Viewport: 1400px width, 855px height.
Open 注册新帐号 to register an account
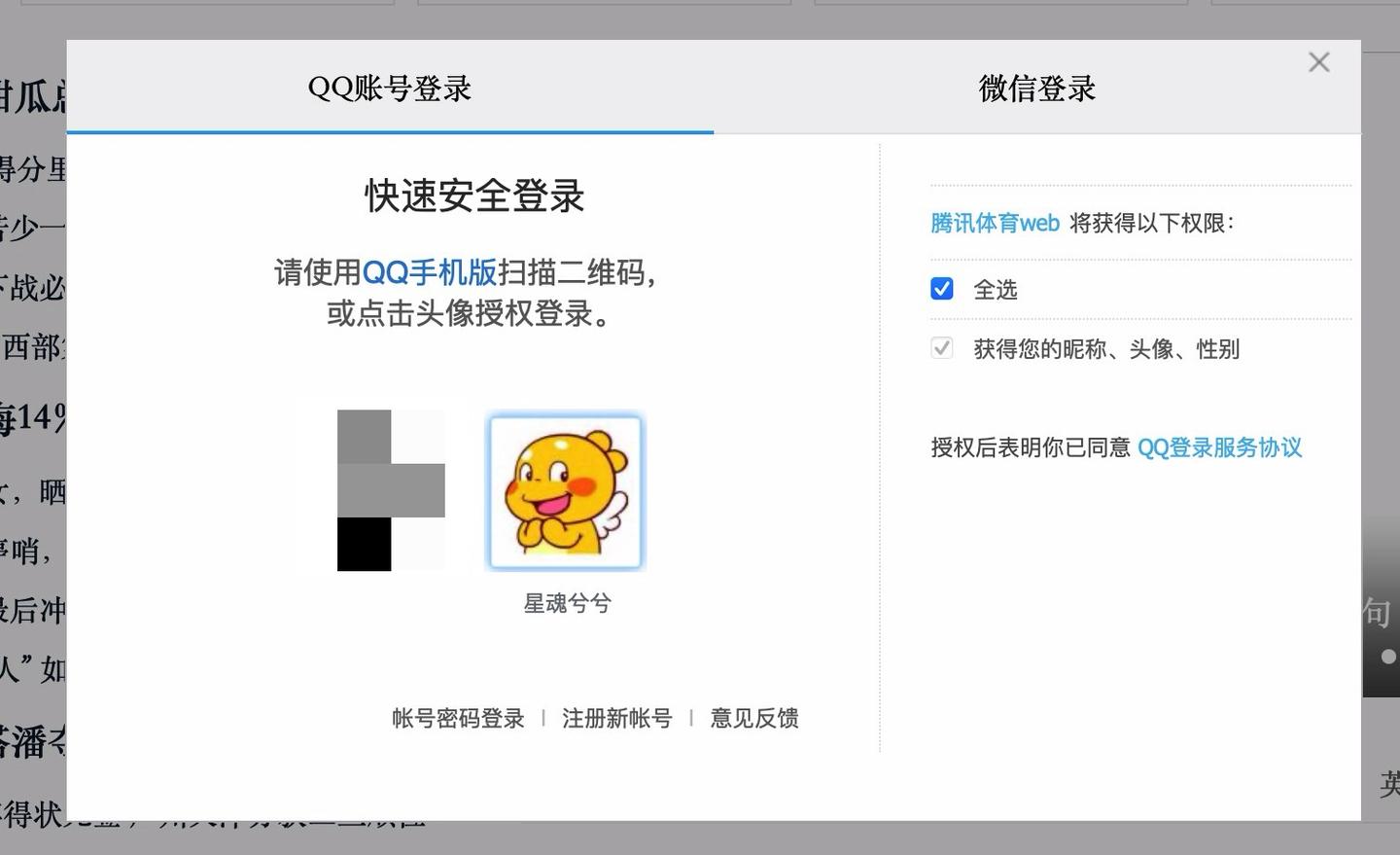click(x=616, y=718)
